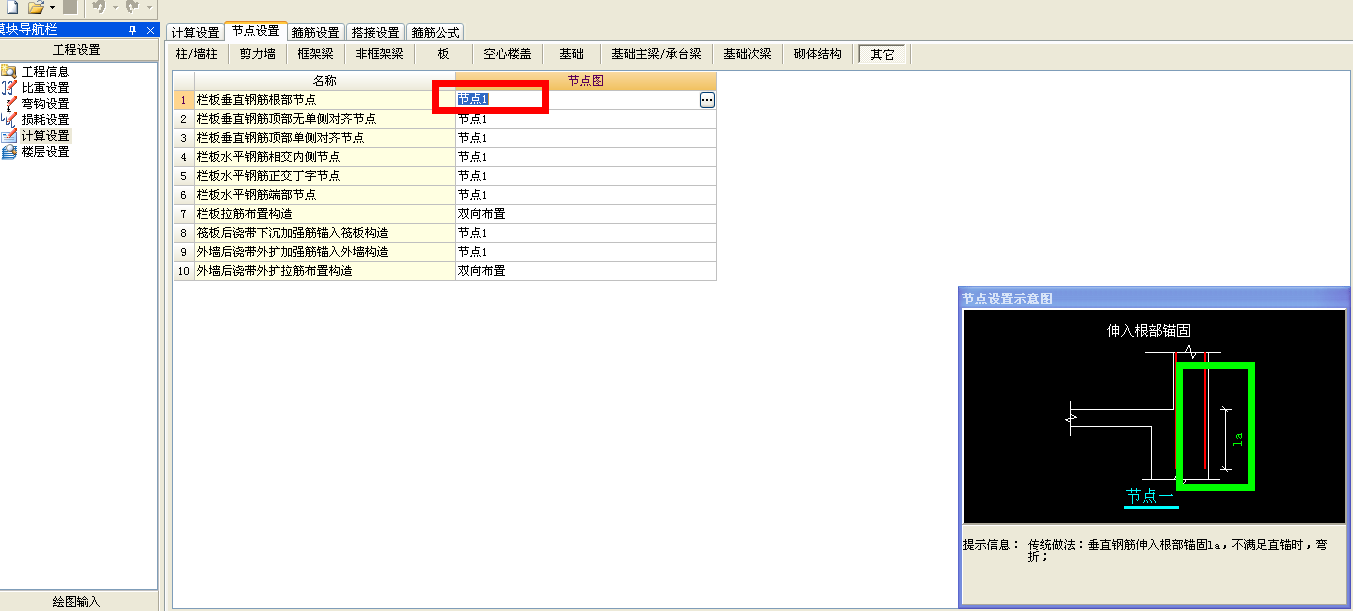Screen dimensions: 1353x611
Task: Click the 比重设置 icon
Action: tap(10, 88)
